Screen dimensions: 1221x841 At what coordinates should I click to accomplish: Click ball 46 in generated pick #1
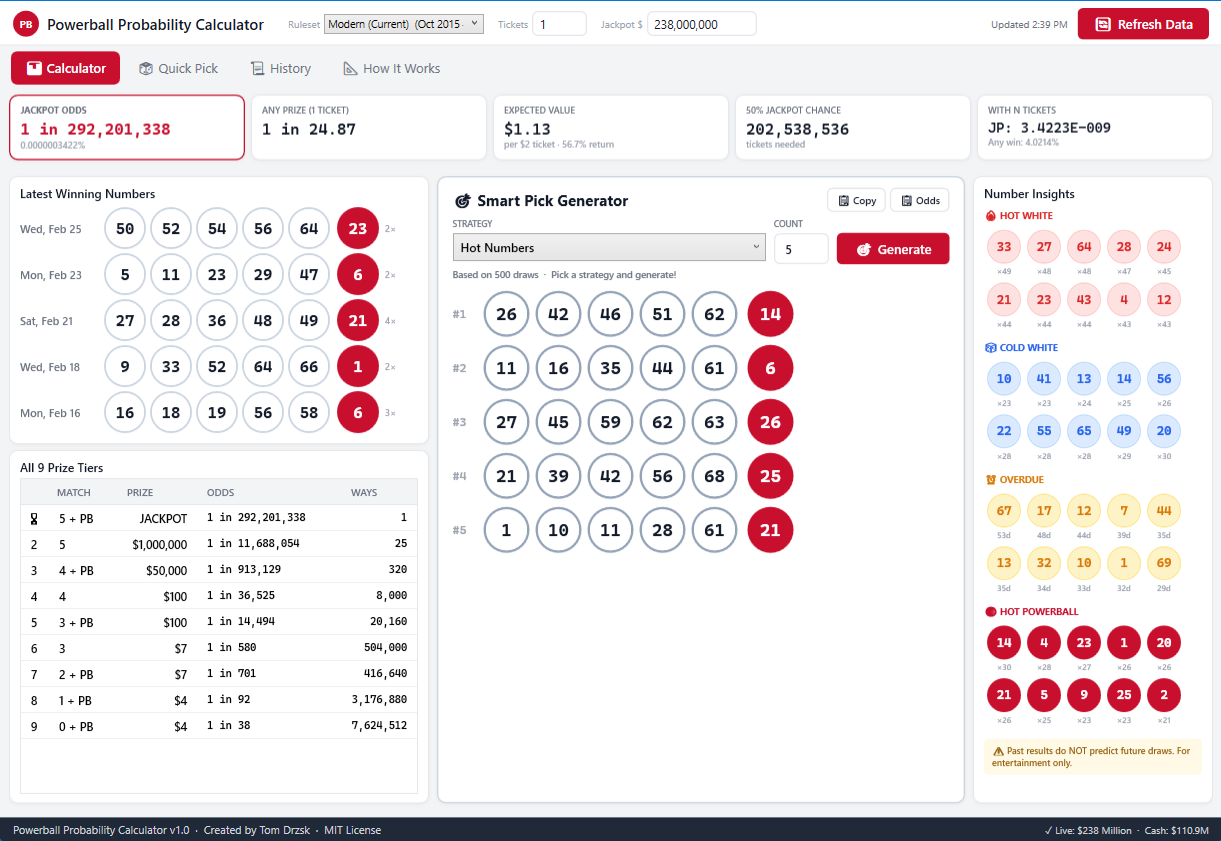[x=610, y=314]
